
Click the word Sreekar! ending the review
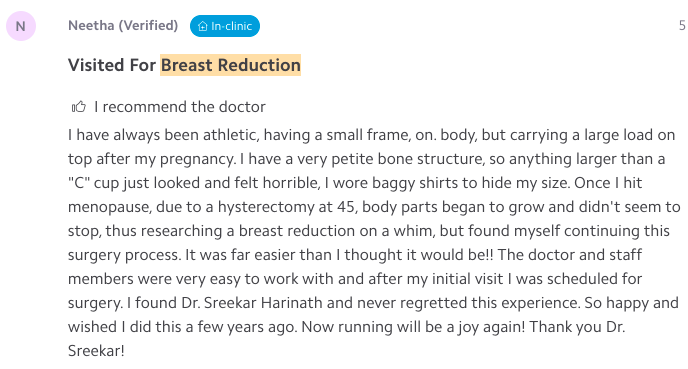click(96, 351)
